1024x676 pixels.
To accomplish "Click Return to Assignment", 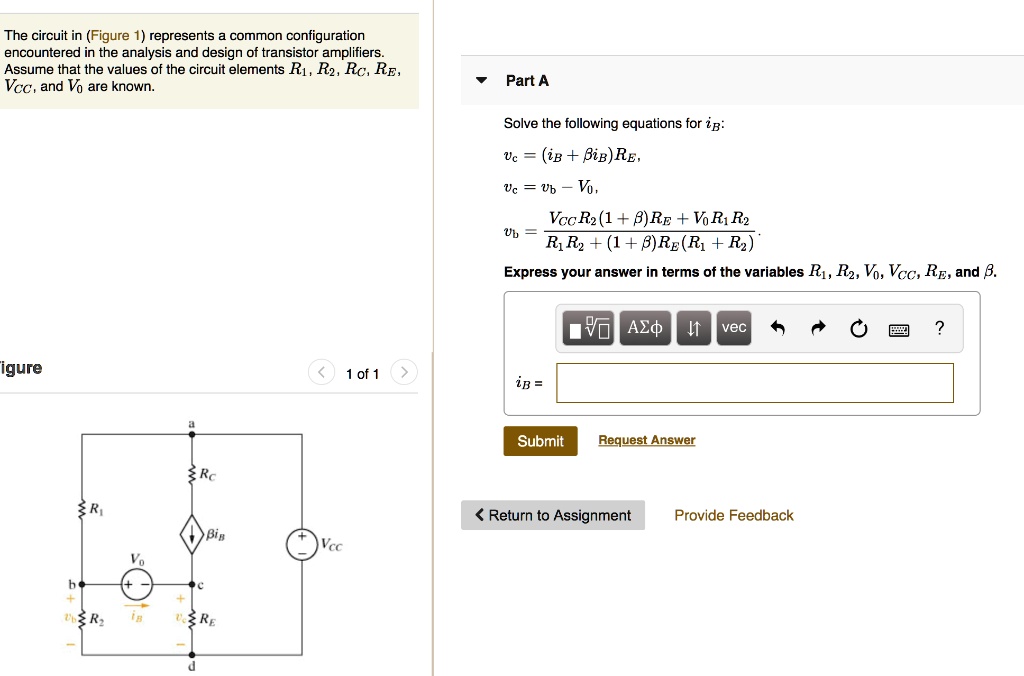I will tap(552, 515).
